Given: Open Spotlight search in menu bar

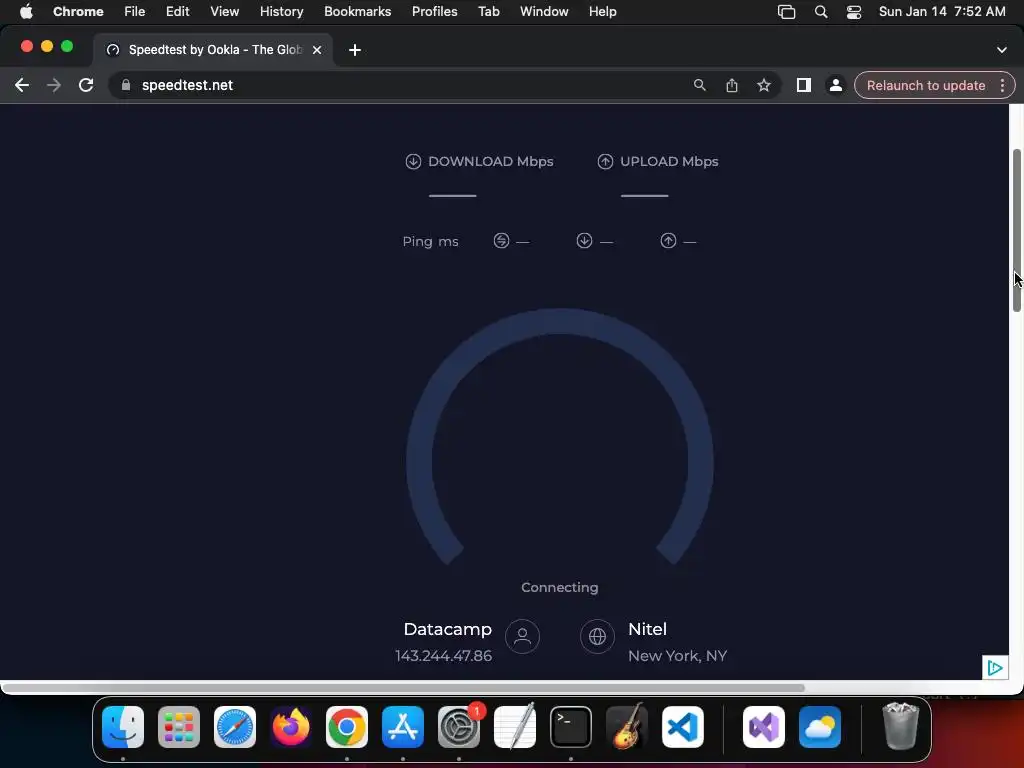Looking at the screenshot, I should click(821, 12).
